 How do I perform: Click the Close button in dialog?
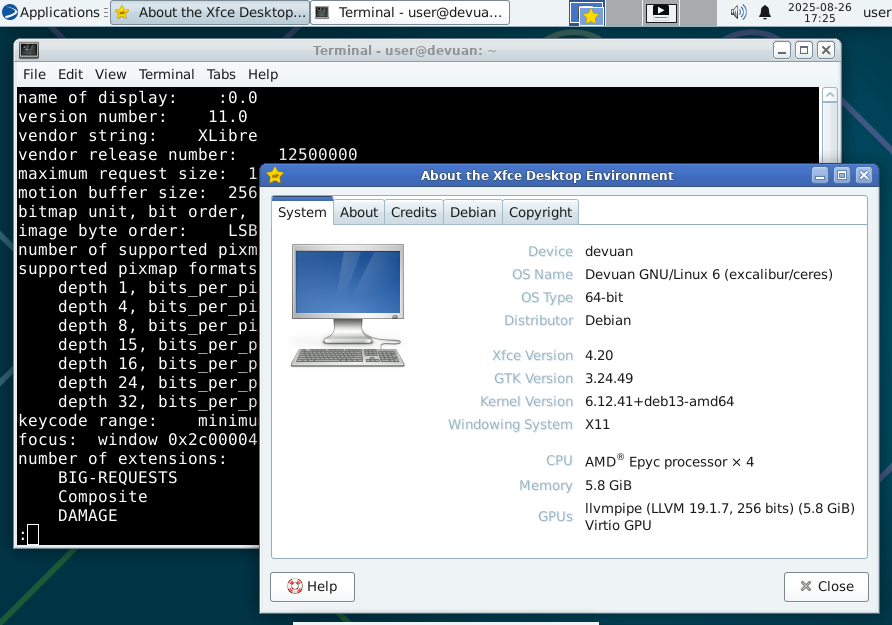(x=826, y=586)
